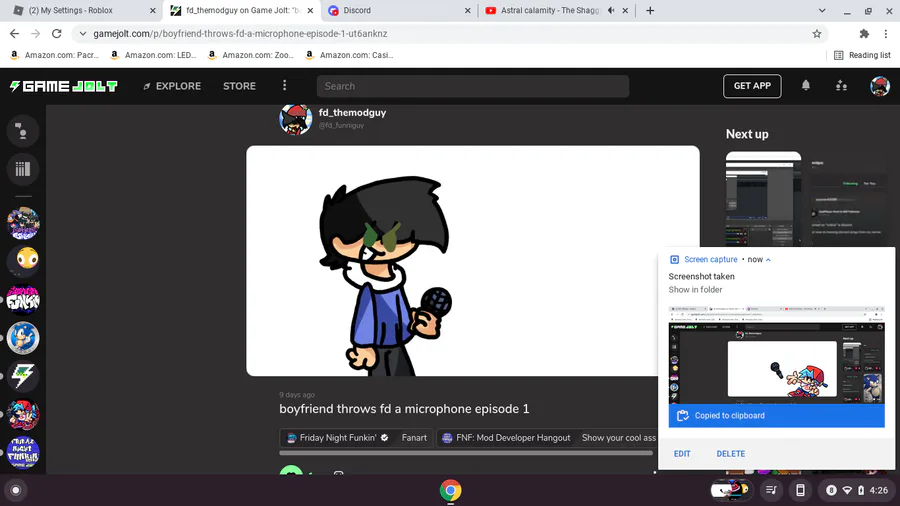
Task: Select the Friday Night Funkin' community tag
Action: coord(338,438)
